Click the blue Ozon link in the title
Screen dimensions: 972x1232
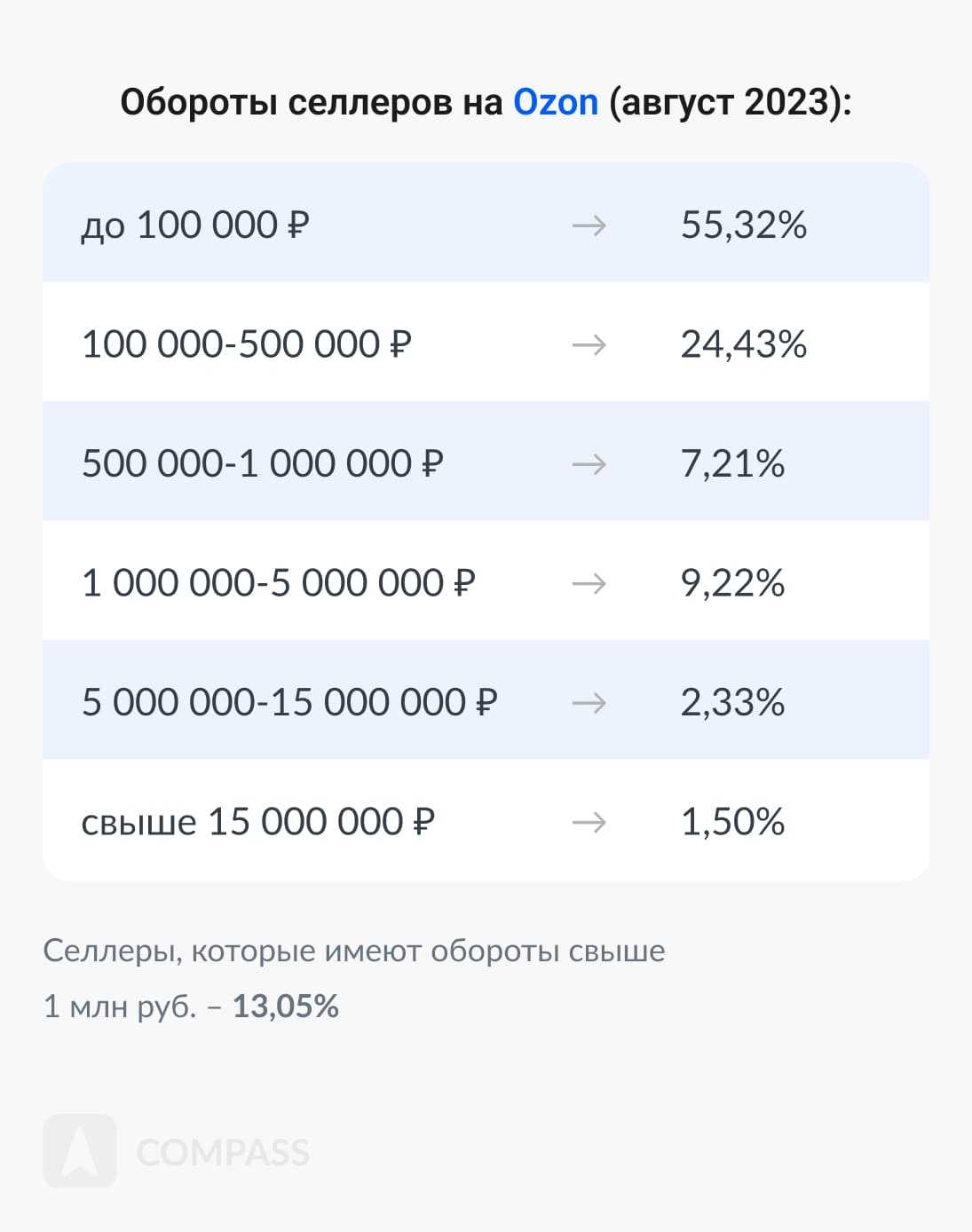pos(556,102)
